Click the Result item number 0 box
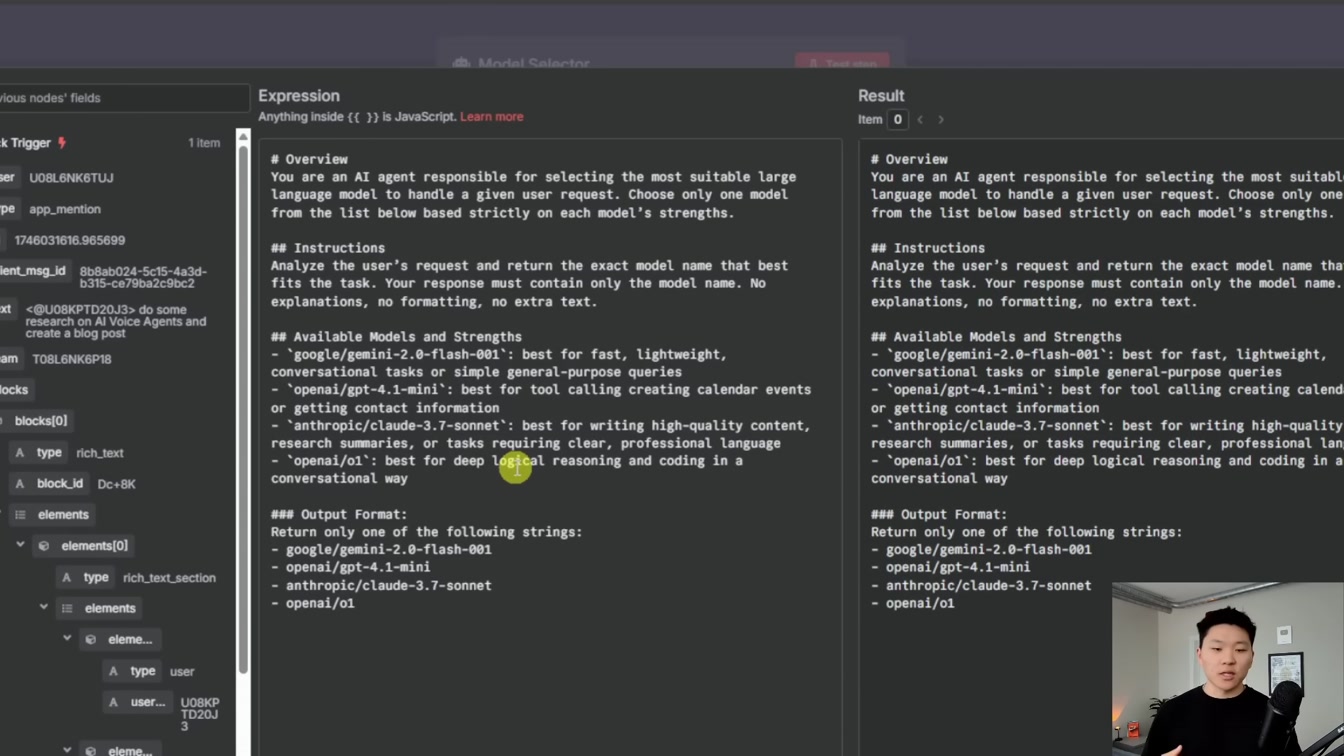Screen dimensions: 1344x756 [x=898, y=120]
